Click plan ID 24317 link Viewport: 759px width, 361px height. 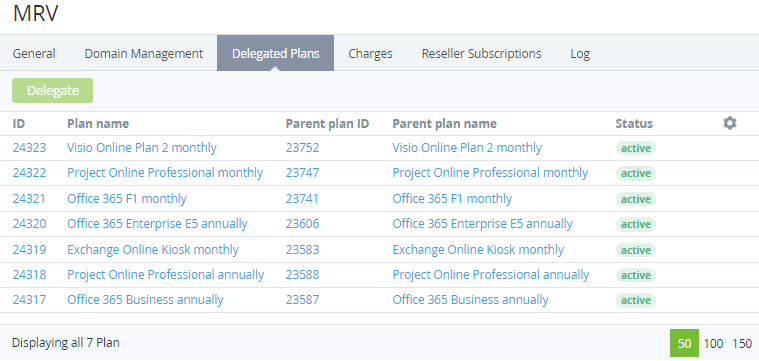pyautogui.click(x=30, y=300)
